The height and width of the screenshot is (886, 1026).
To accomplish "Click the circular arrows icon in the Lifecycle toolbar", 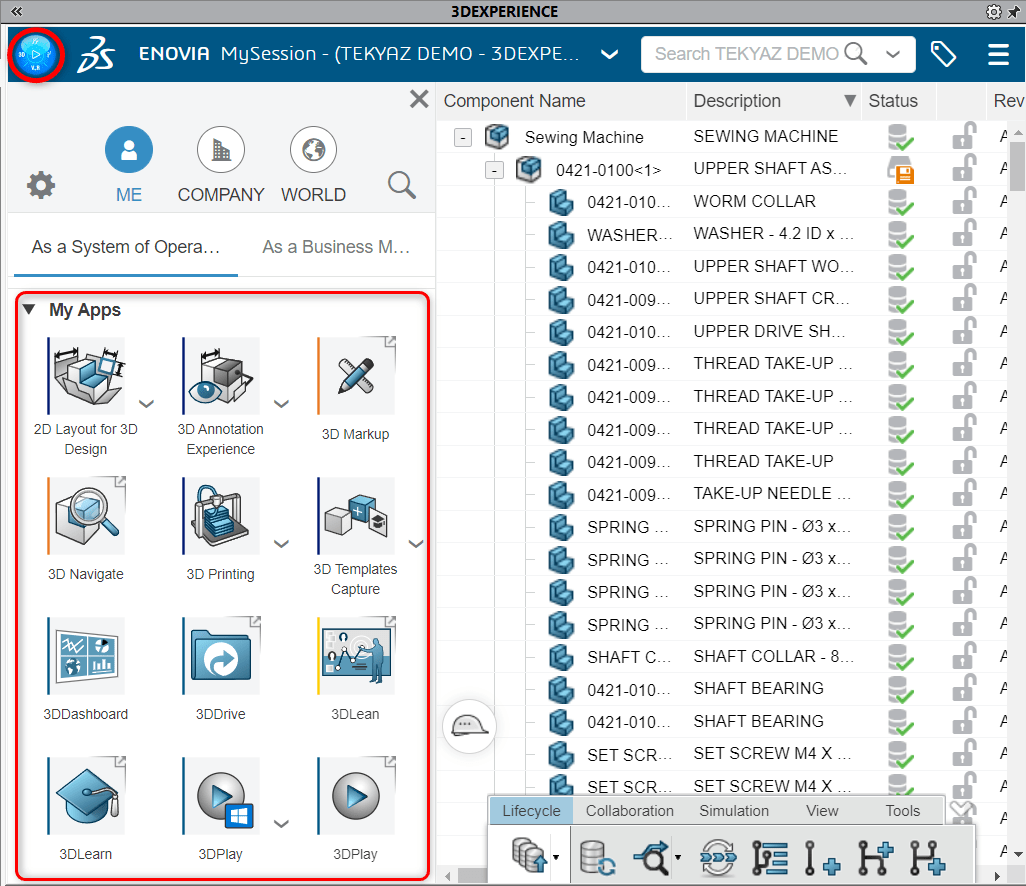I will point(718,858).
